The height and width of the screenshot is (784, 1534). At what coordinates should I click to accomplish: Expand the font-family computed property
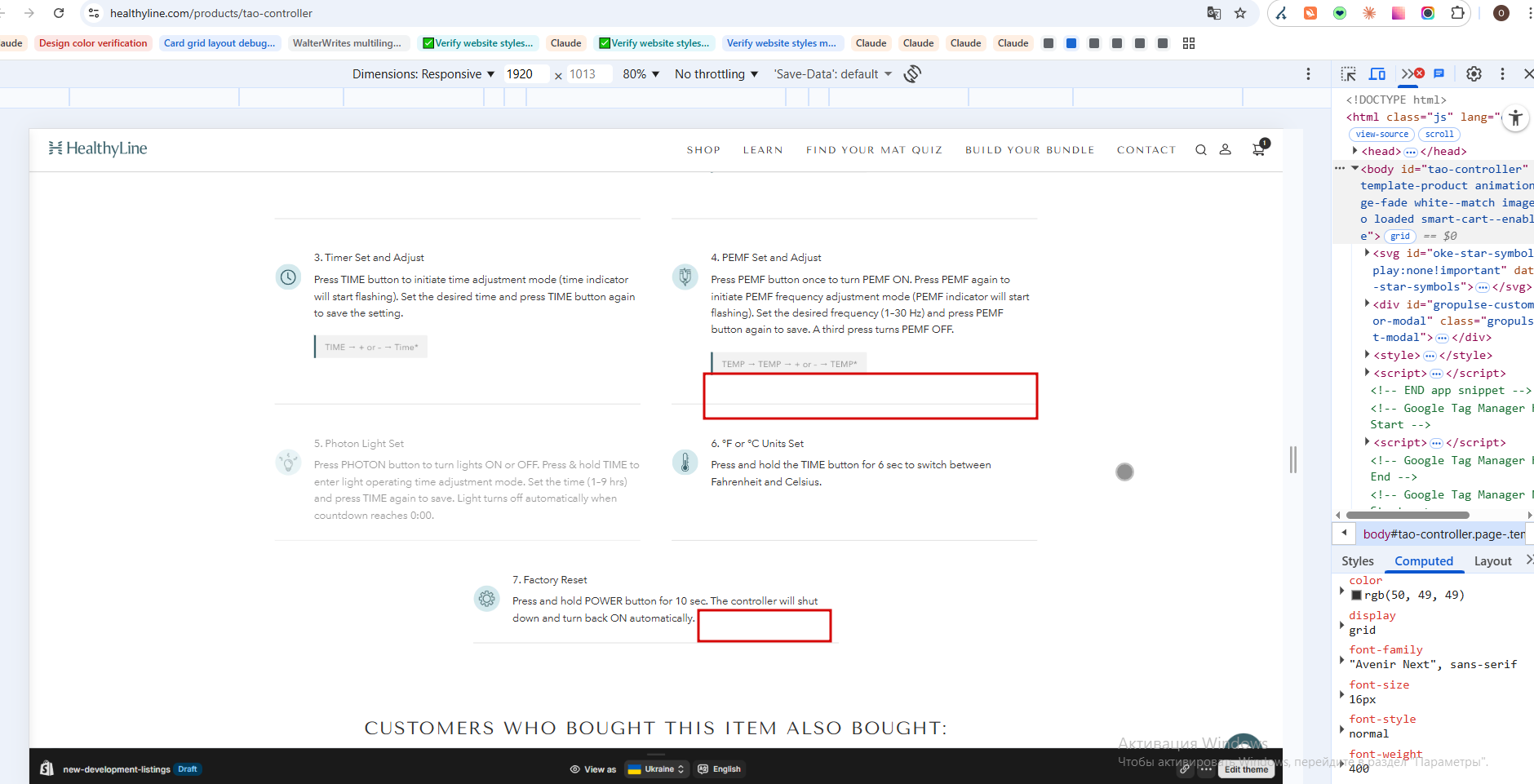click(1342, 659)
